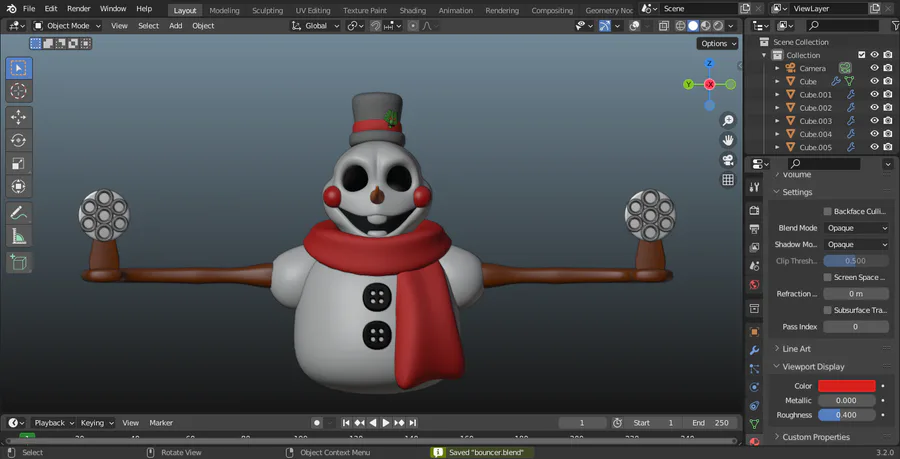
Task: Hide Cube.001 with its eye icon
Action: [x=874, y=95]
